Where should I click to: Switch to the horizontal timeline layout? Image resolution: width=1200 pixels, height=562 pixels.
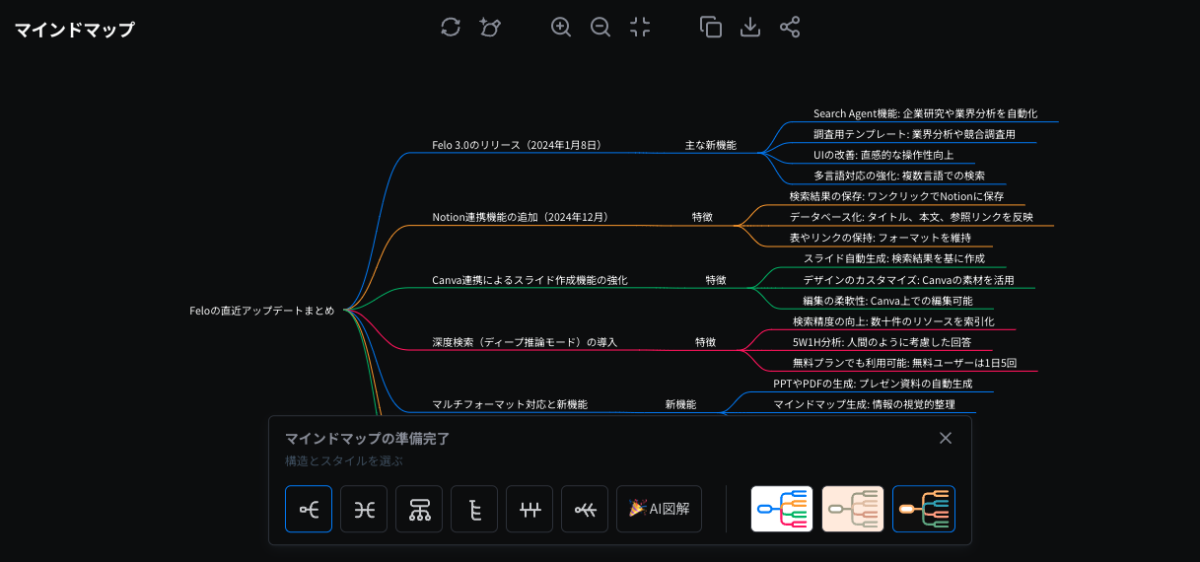point(530,509)
